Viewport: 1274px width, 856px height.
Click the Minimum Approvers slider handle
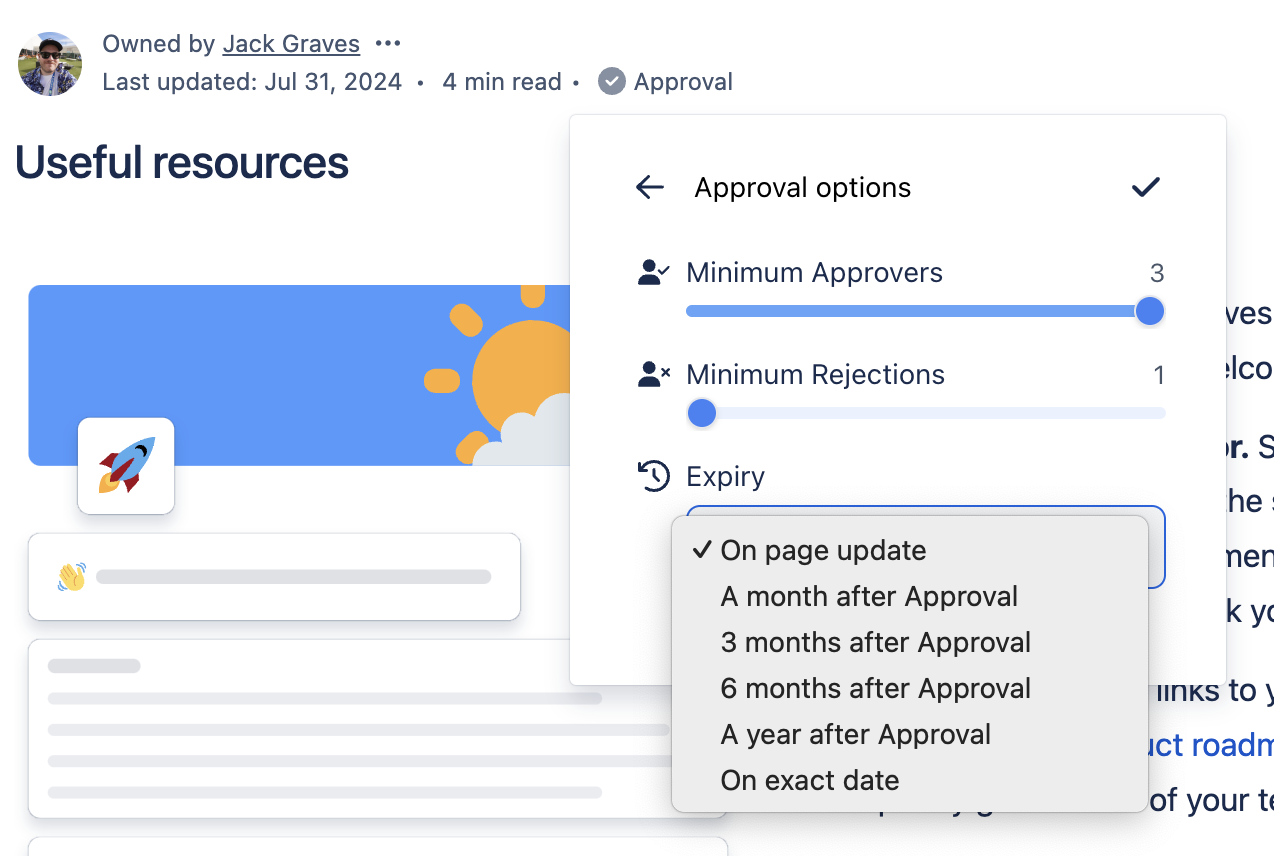click(1150, 311)
